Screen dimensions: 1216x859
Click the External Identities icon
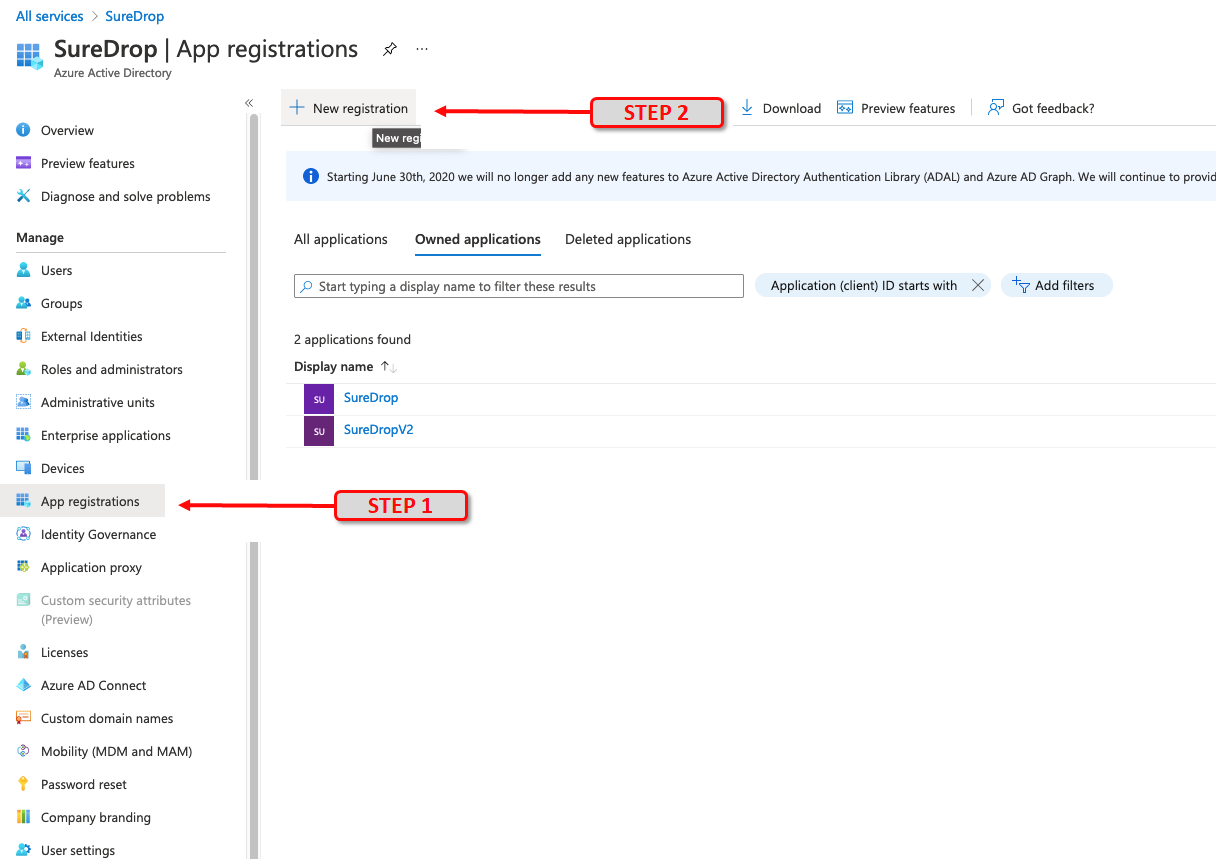pyautogui.click(x=24, y=336)
